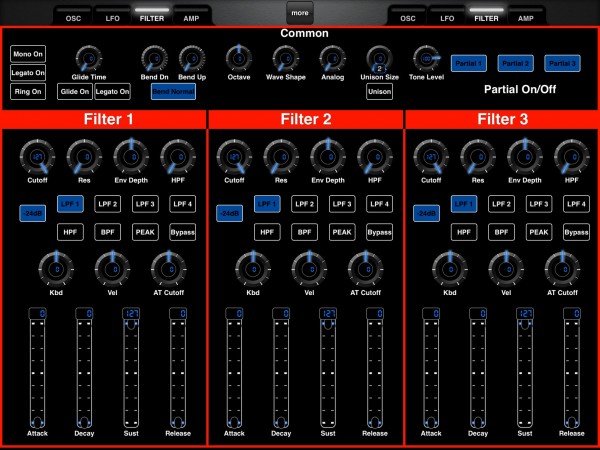Screen dimensions: 600x450
Task: Open the left OSC tab
Action: (x=73, y=16)
